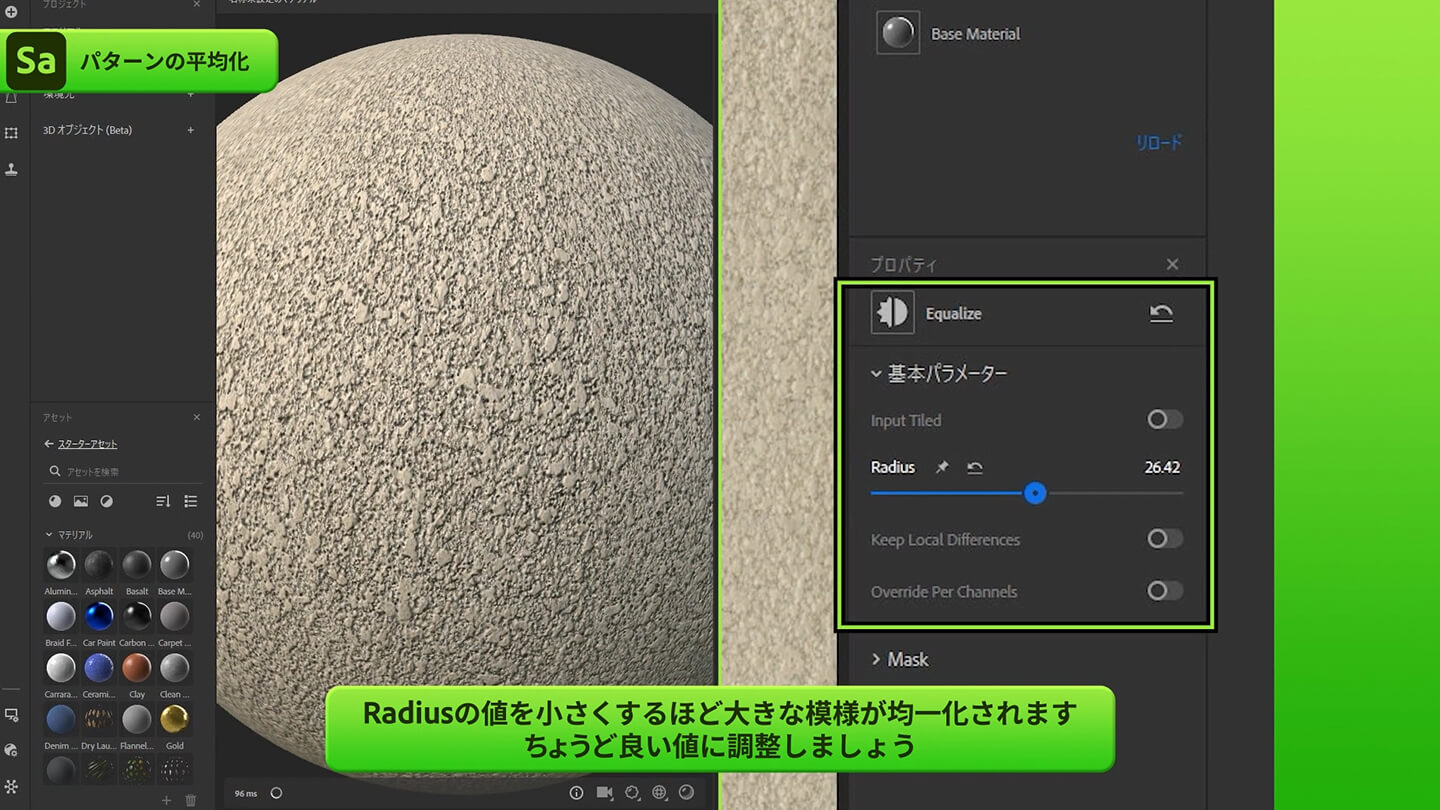The image size is (1440, 810).
Task: Select the Denim material thumbnail
Action: [x=61, y=719]
